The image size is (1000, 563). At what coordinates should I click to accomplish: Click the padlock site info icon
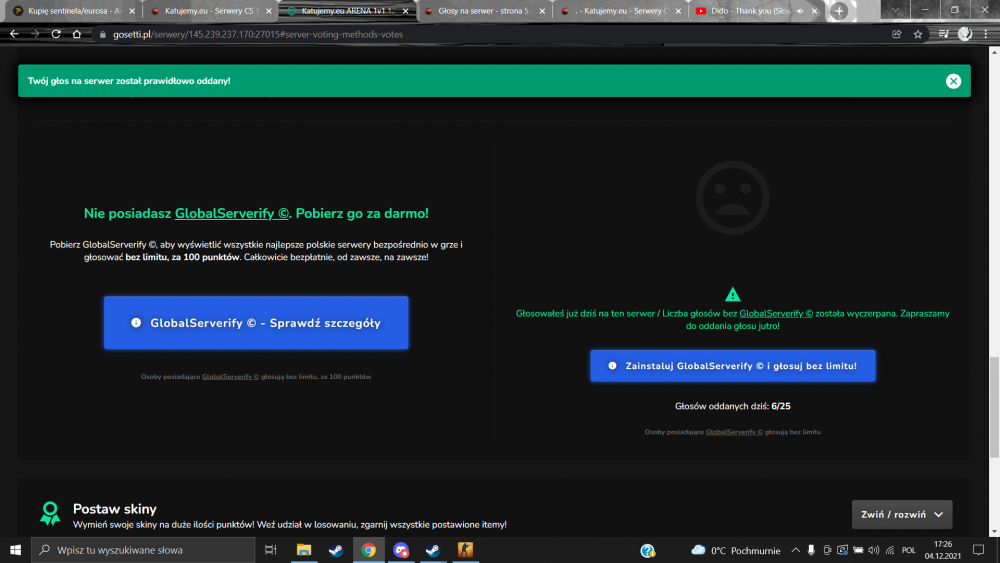point(102,34)
